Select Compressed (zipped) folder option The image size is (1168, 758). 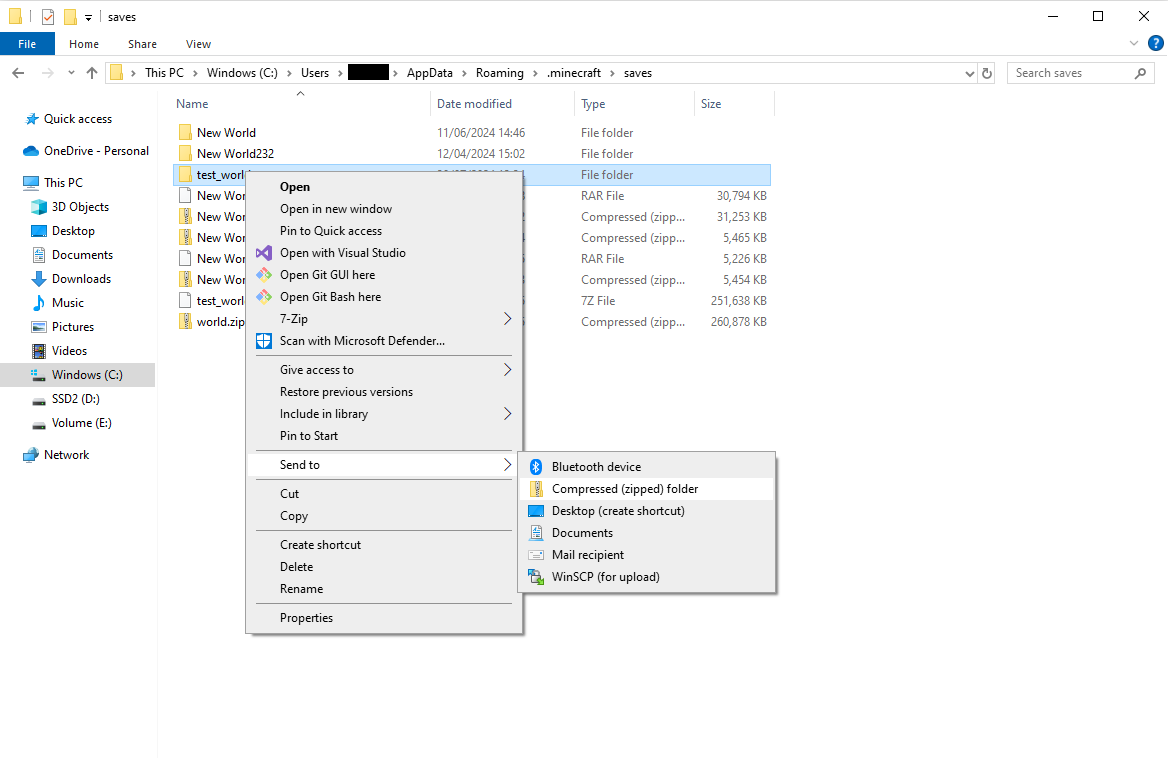(x=624, y=489)
